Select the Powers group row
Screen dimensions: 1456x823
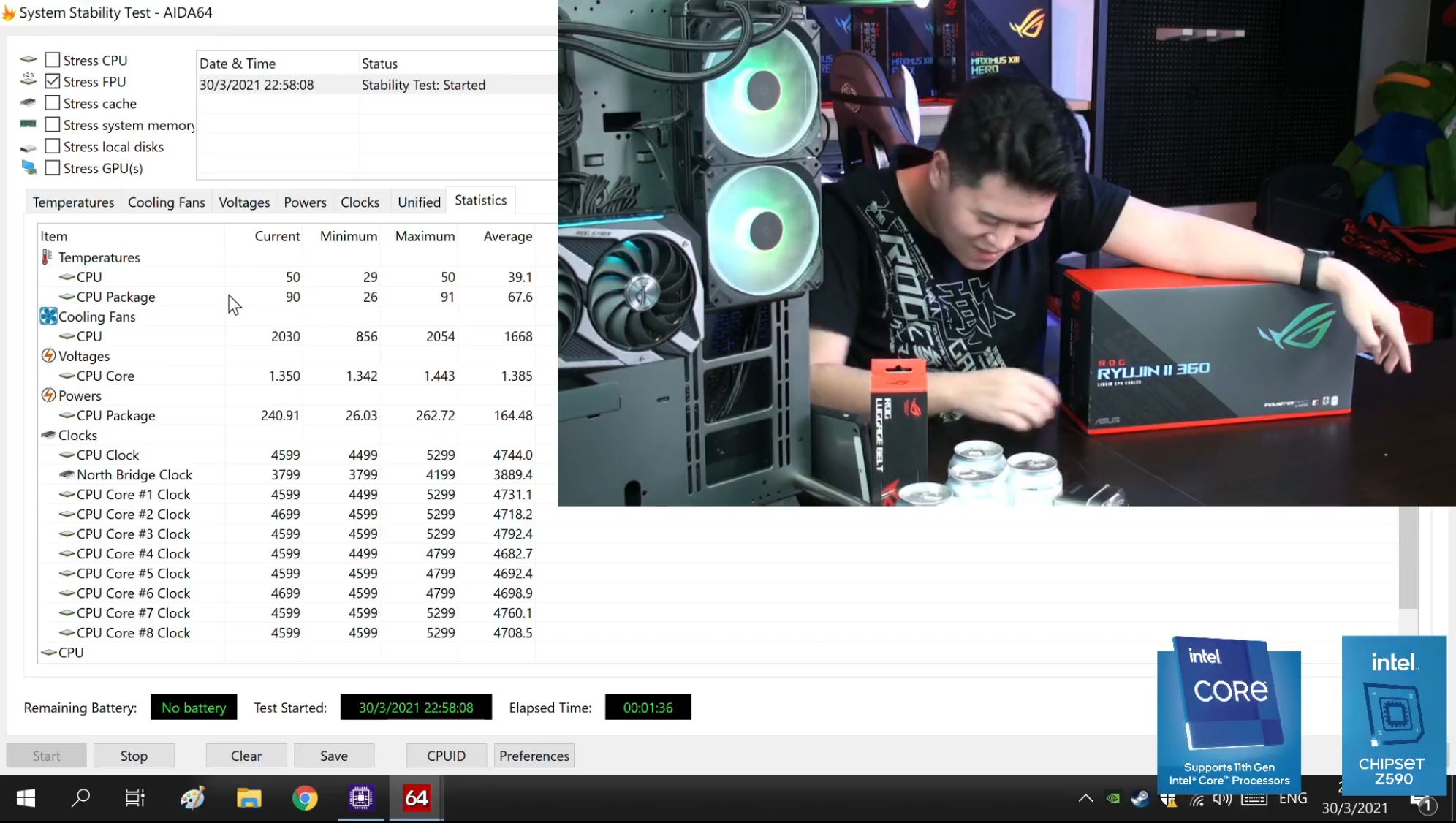[287, 395]
